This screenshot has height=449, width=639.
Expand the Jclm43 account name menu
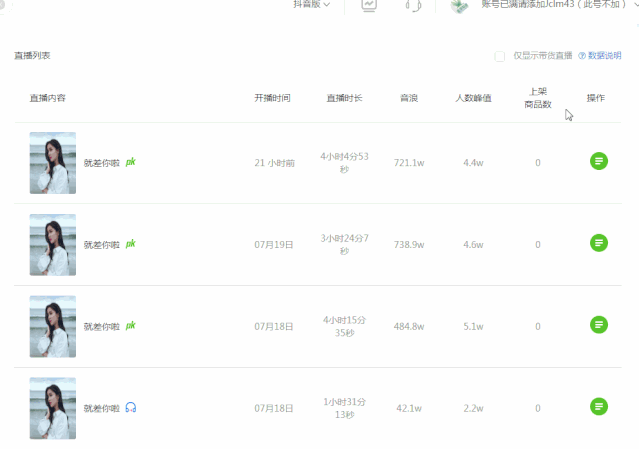558,4
